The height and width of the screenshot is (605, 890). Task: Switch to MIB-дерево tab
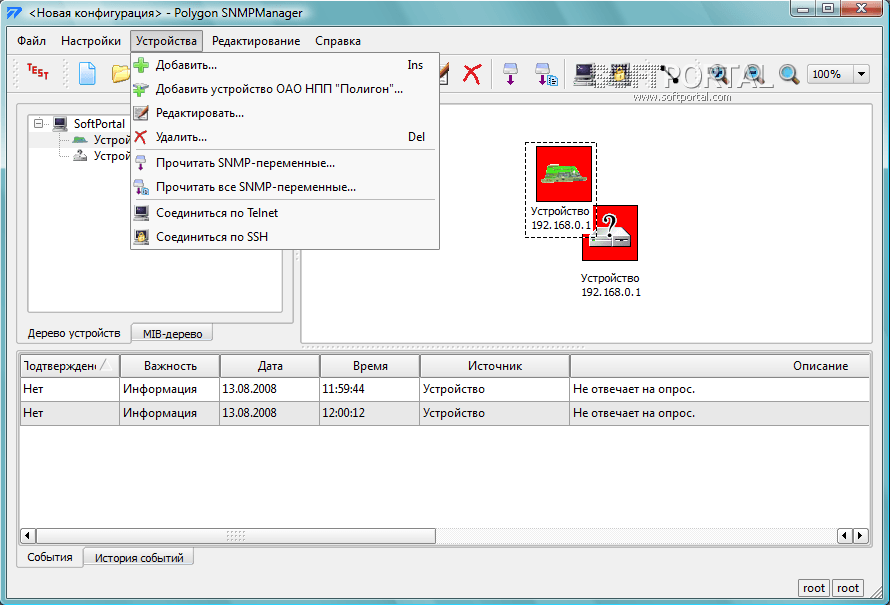pyautogui.click(x=172, y=334)
